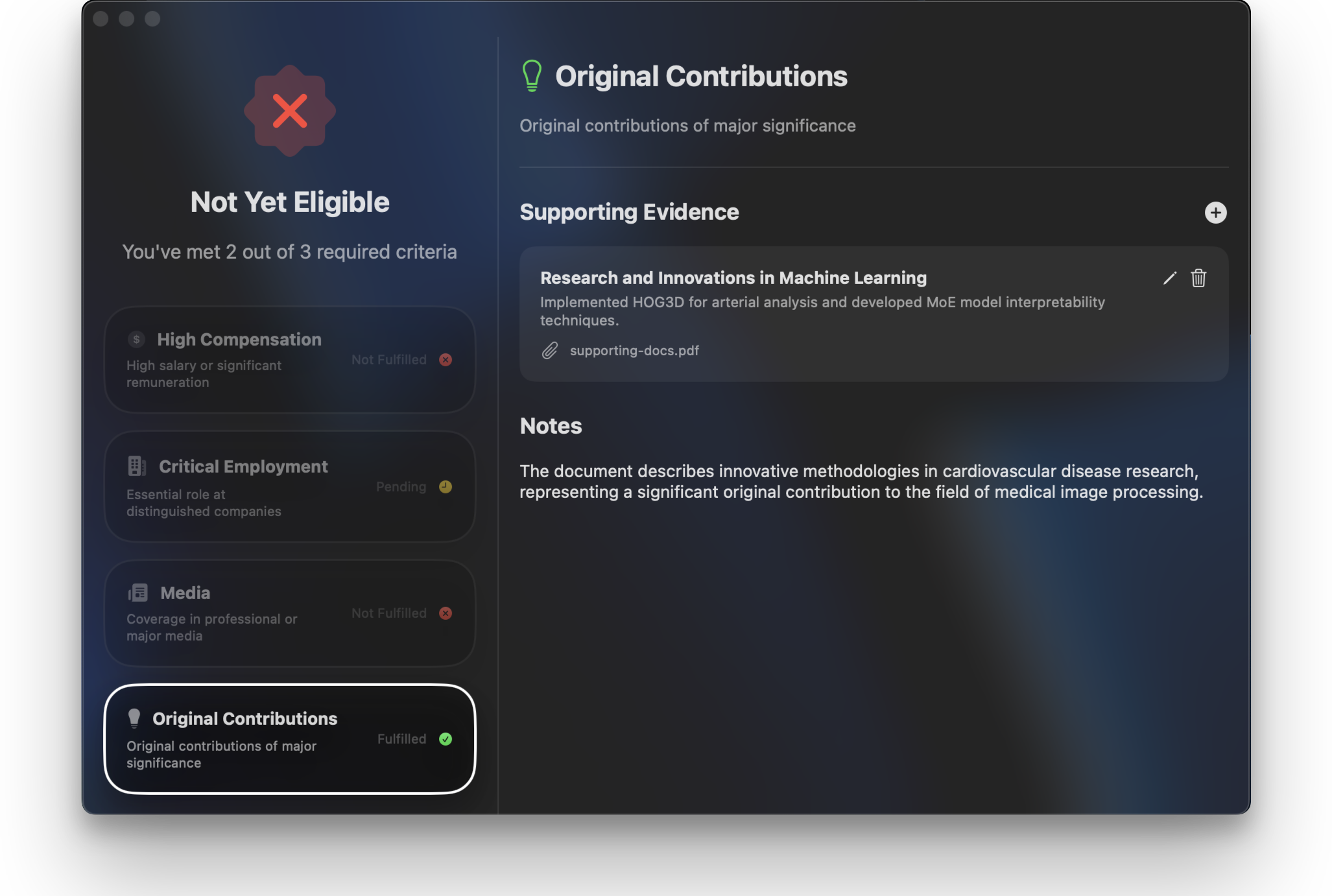Click the add Supporting Evidence button

pyautogui.click(x=1215, y=212)
